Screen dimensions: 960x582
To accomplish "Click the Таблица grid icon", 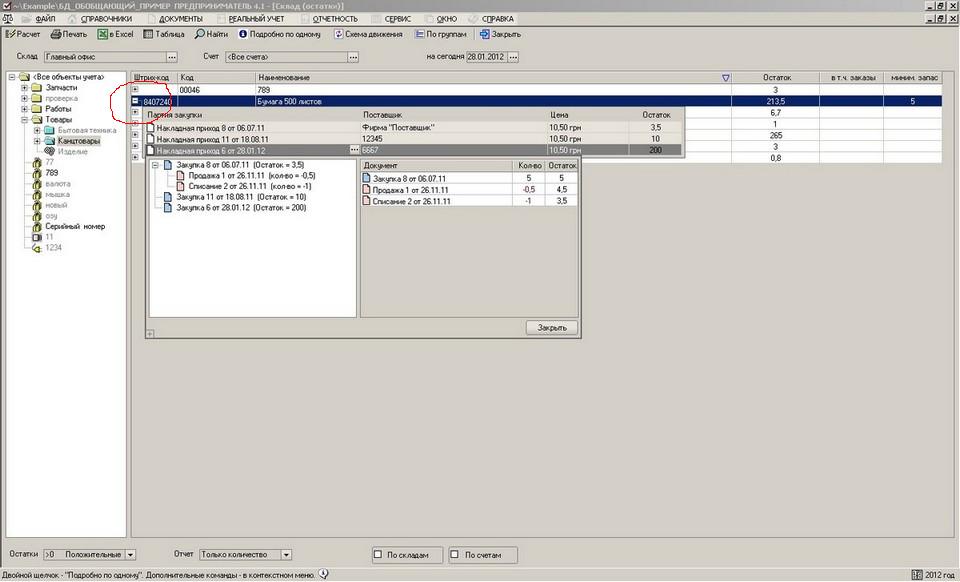I will (x=148, y=34).
